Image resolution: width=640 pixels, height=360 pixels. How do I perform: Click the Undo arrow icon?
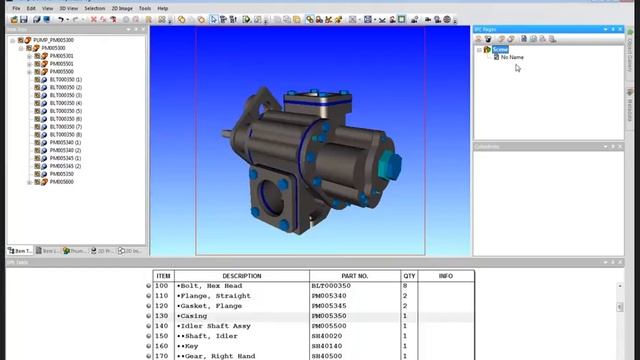pos(60,19)
